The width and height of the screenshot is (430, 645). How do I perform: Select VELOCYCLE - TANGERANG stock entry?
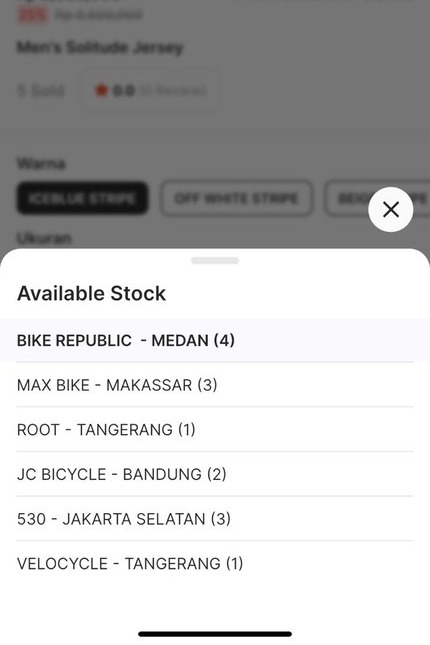coord(215,563)
